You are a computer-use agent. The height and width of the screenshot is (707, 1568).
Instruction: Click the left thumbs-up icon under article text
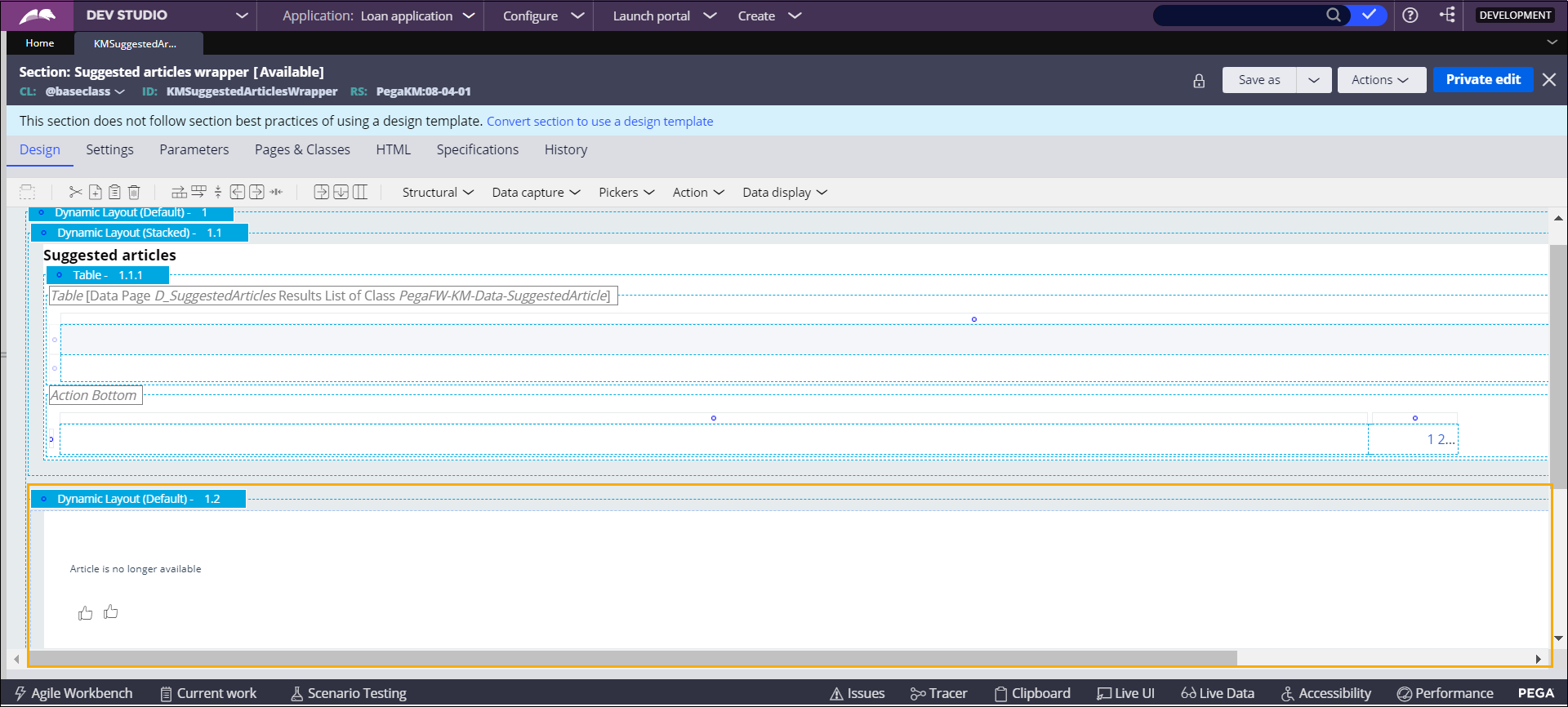coord(85,613)
